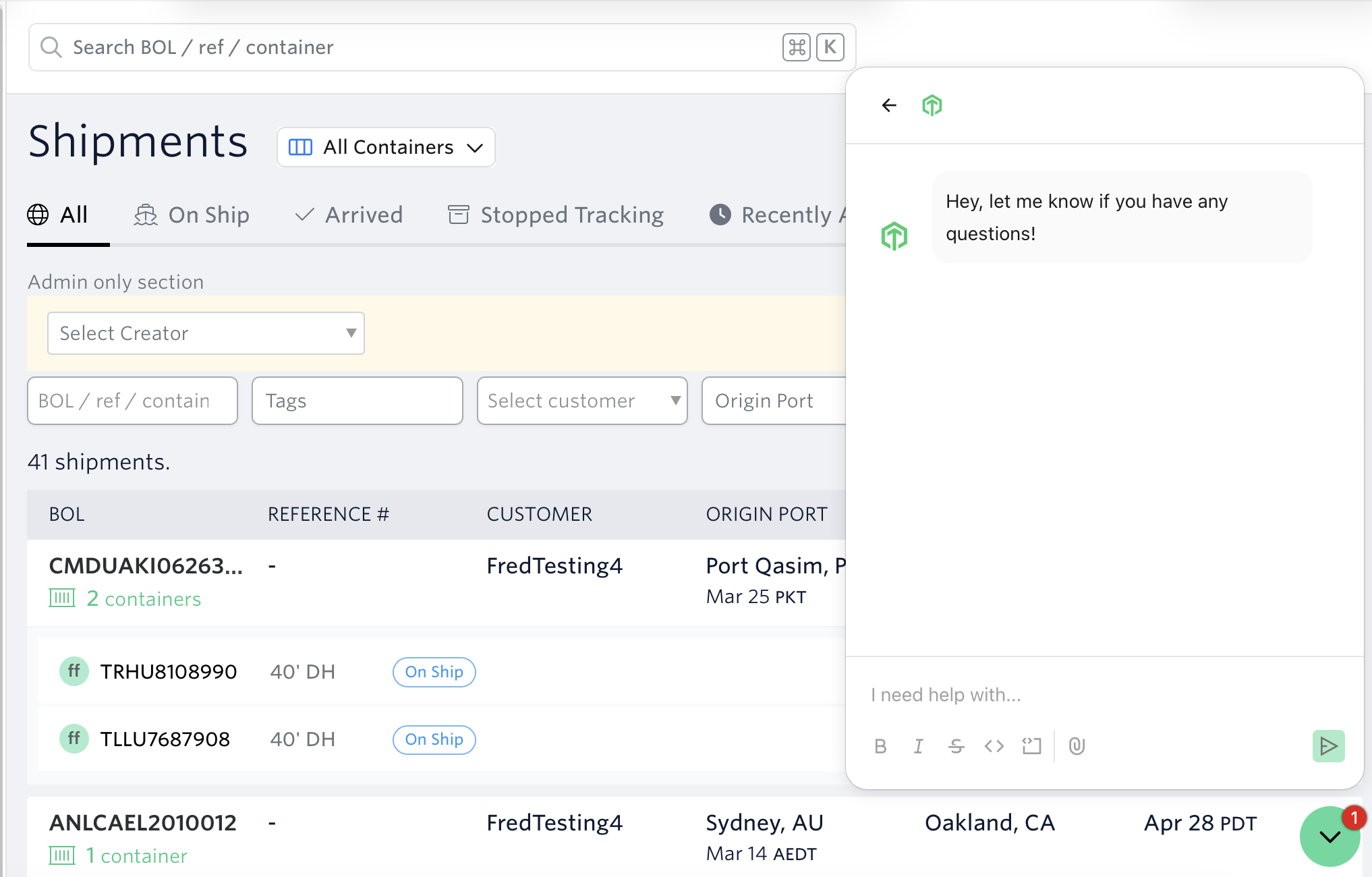Image resolution: width=1372 pixels, height=877 pixels.
Task: Open shipment ANLCAEL2010012
Action: point(143,823)
